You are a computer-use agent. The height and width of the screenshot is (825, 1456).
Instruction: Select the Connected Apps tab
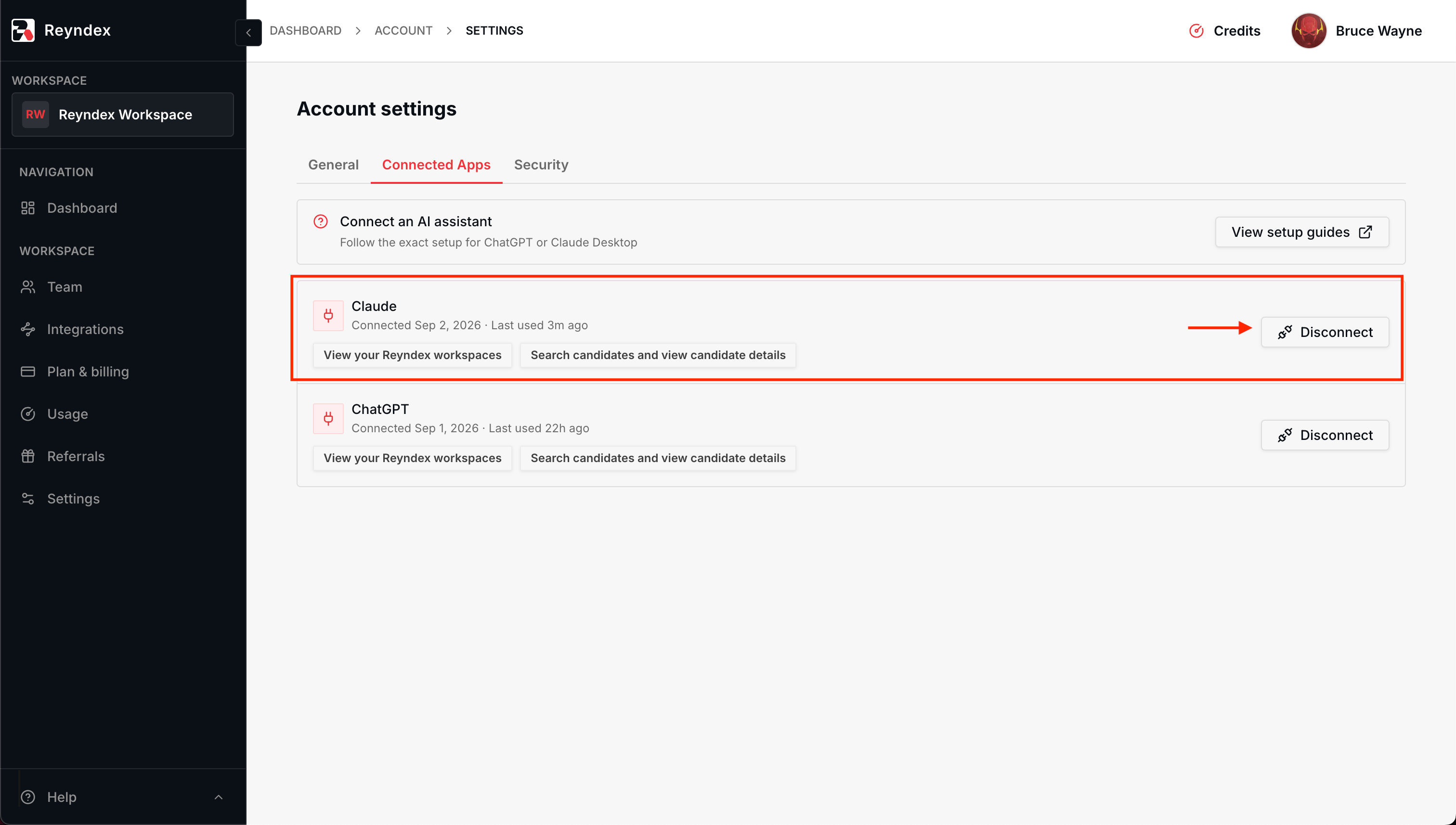pyautogui.click(x=436, y=165)
